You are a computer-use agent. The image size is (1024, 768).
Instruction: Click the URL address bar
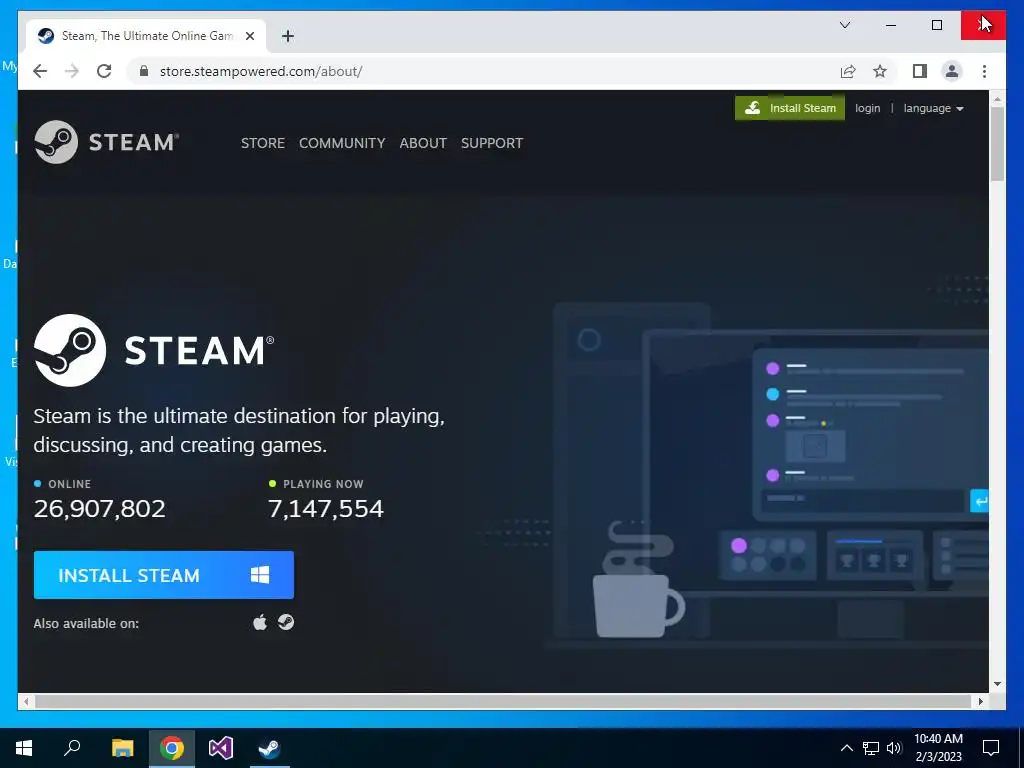(x=483, y=71)
